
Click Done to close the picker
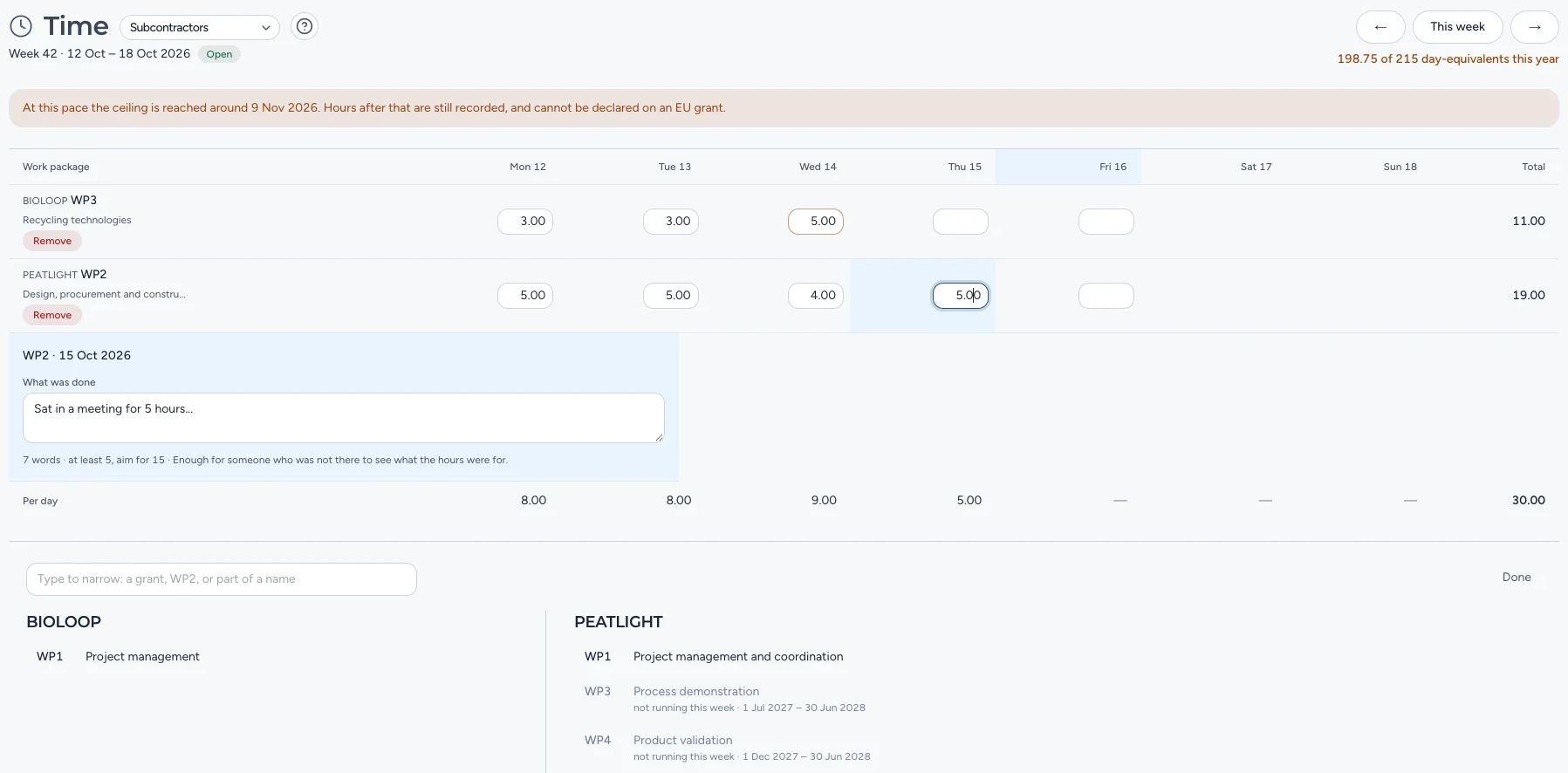[1517, 577]
